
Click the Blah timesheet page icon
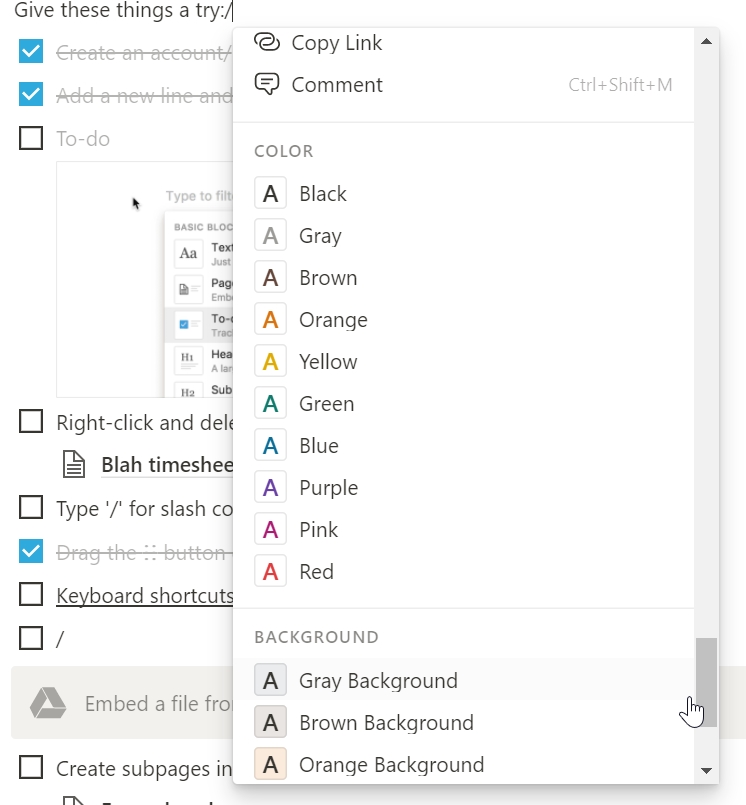[x=74, y=465]
